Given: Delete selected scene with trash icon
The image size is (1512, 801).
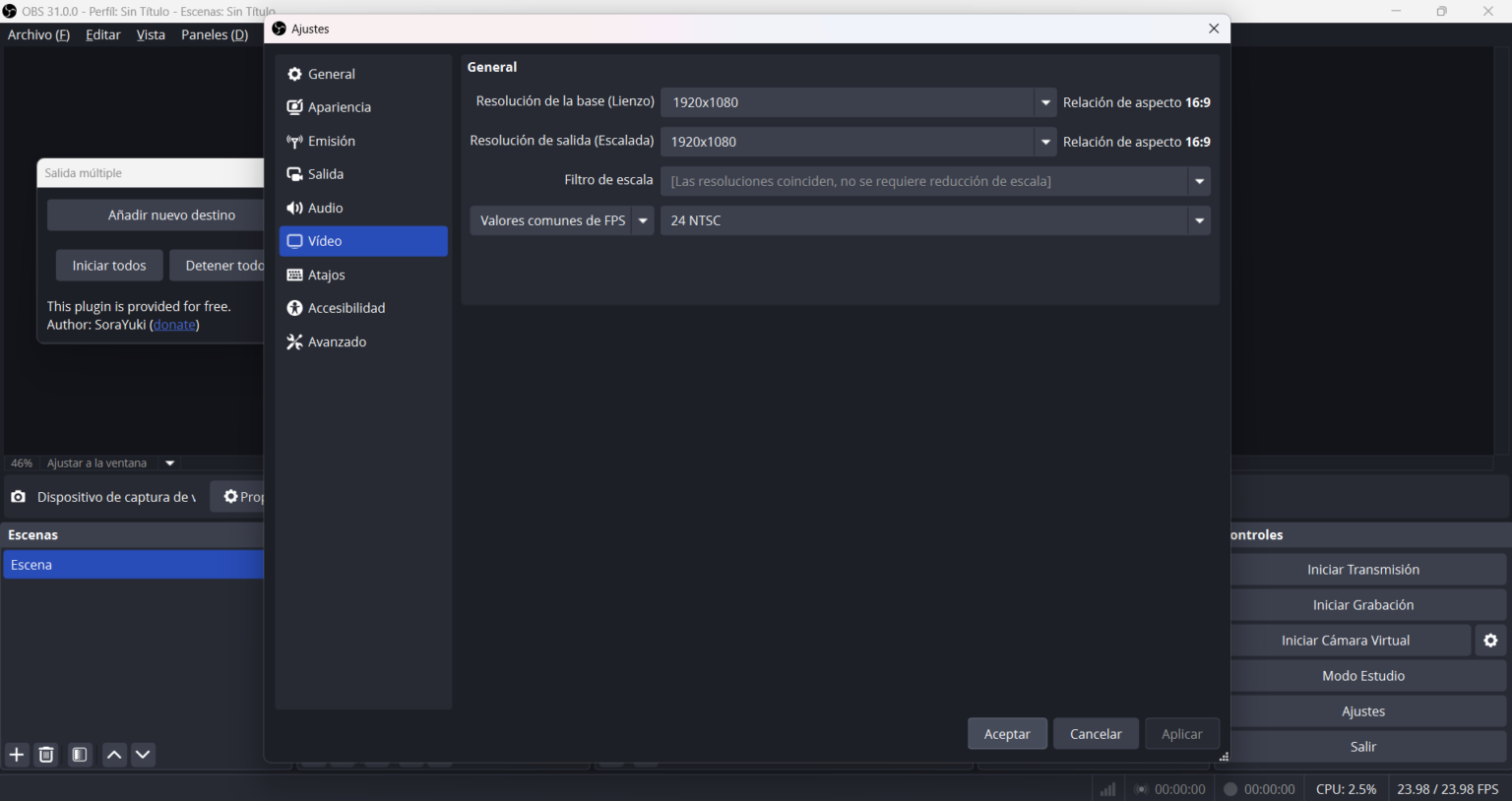Looking at the screenshot, I should click(x=46, y=755).
